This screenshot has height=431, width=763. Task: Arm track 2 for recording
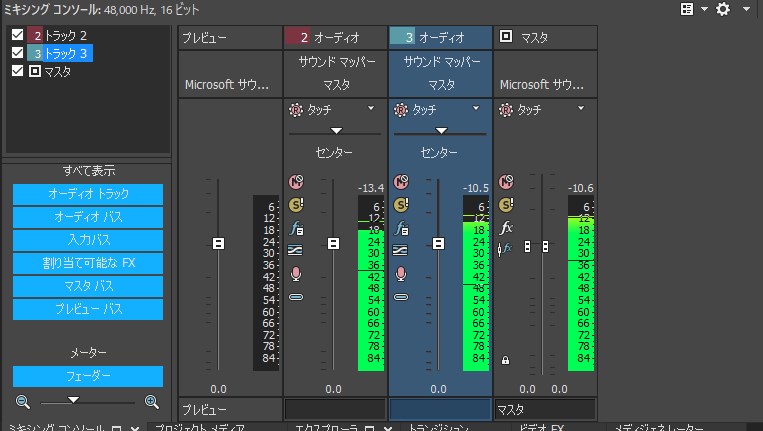(x=296, y=274)
